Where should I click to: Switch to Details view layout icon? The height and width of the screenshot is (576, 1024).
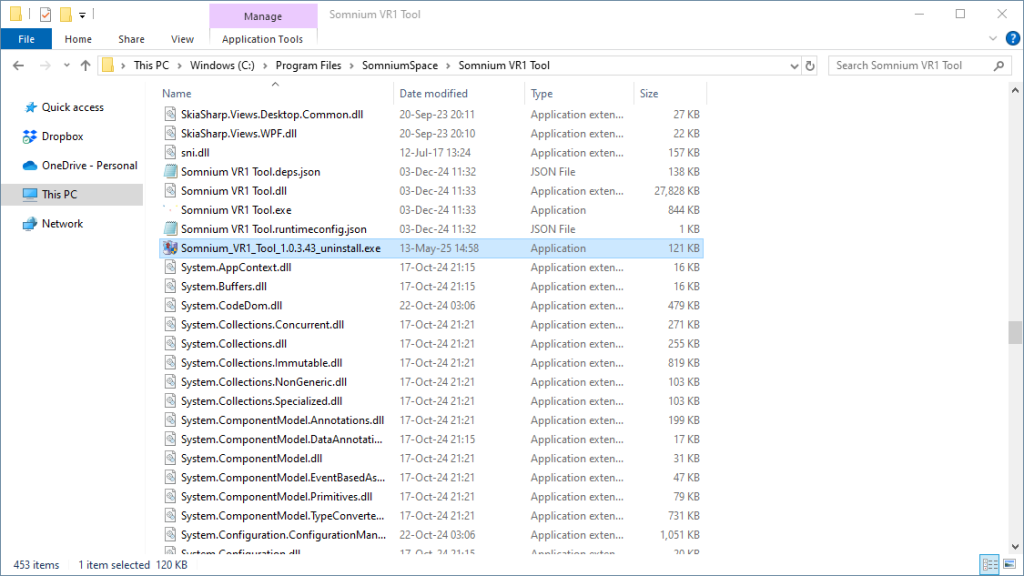coord(990,564)
